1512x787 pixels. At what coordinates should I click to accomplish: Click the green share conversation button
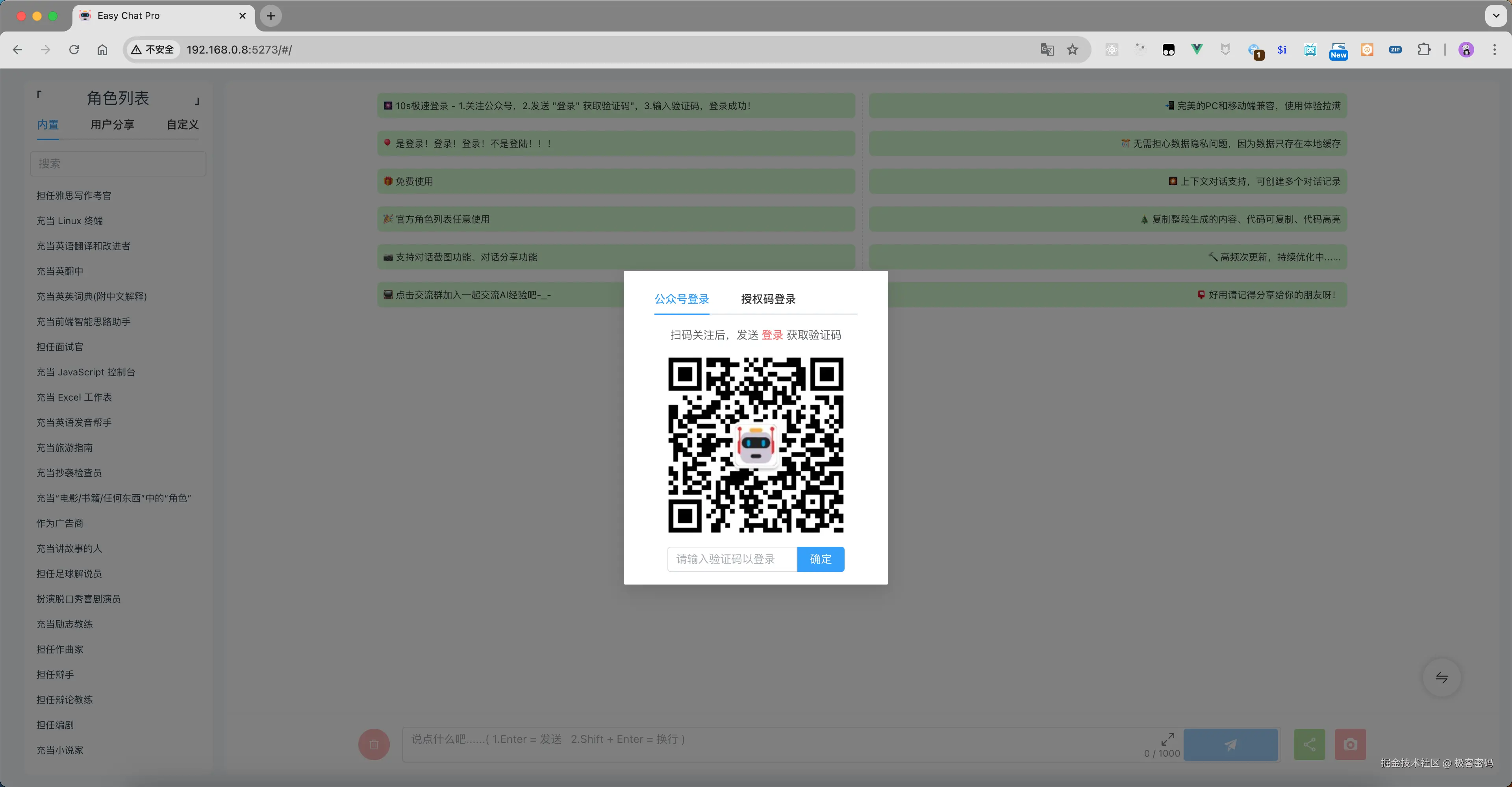[x=1309, y=744]
